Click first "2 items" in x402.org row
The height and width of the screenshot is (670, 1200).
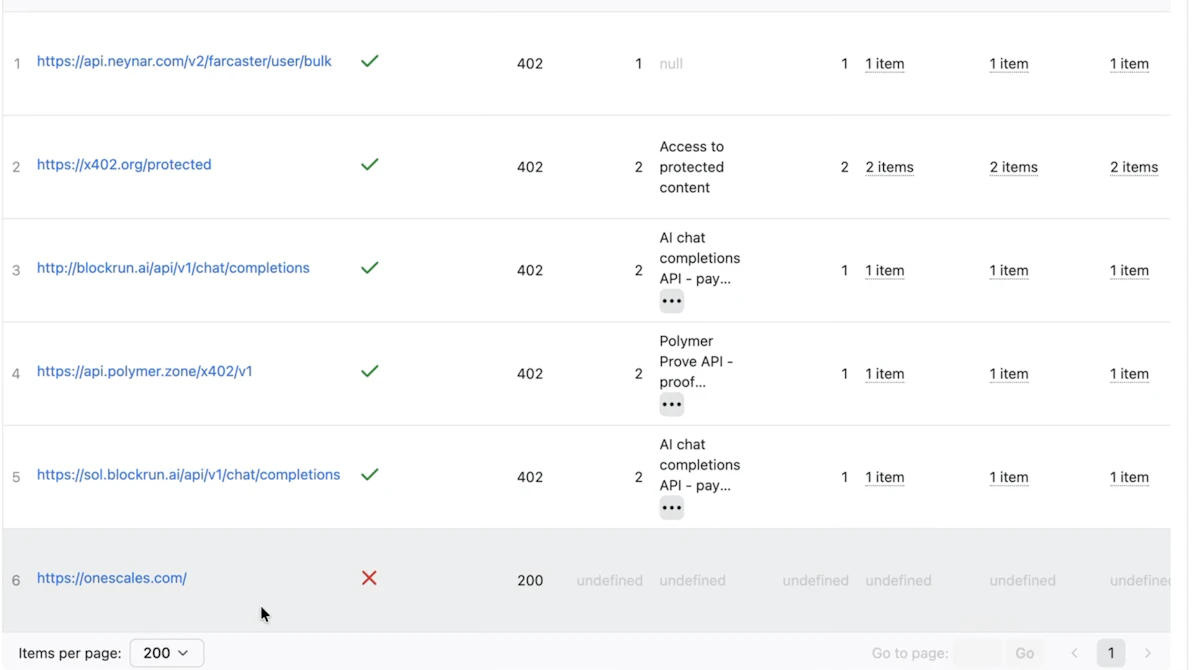tap(889, 167)
